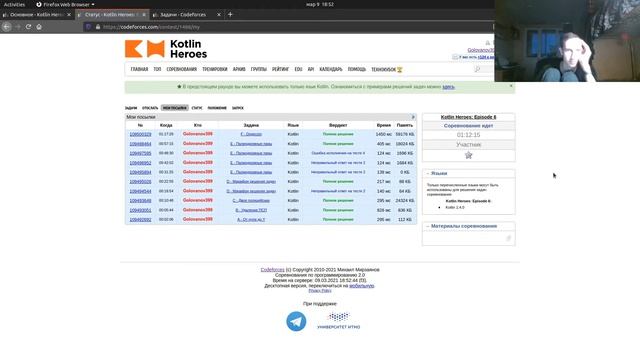Close the Основное - Kotlin Heroes tab
This screenshot has height=360, width=640.
69,15
